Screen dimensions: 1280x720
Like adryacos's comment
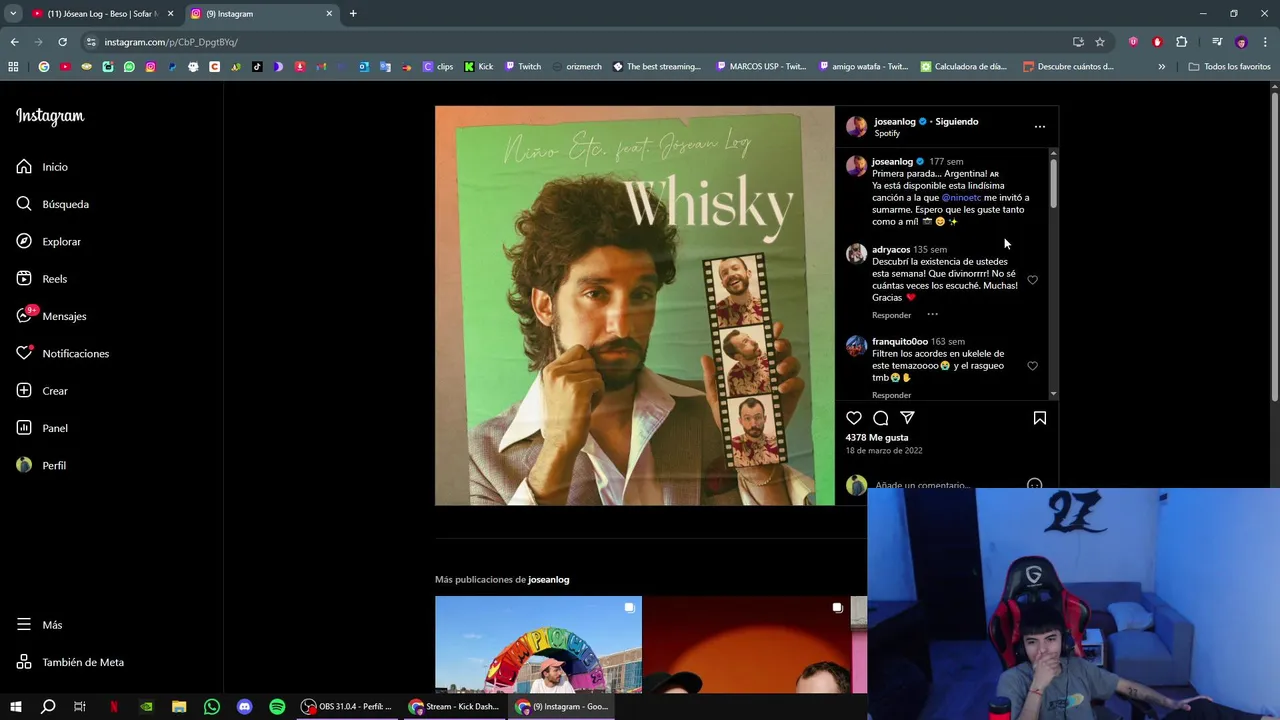1033,280
